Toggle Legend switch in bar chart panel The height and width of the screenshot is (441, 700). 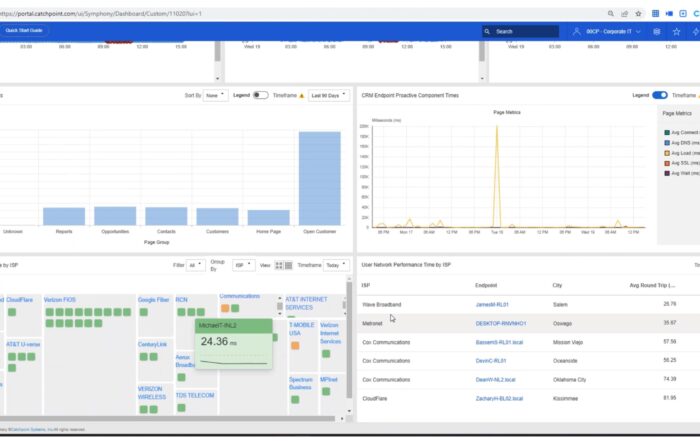(x=260, y=95)
